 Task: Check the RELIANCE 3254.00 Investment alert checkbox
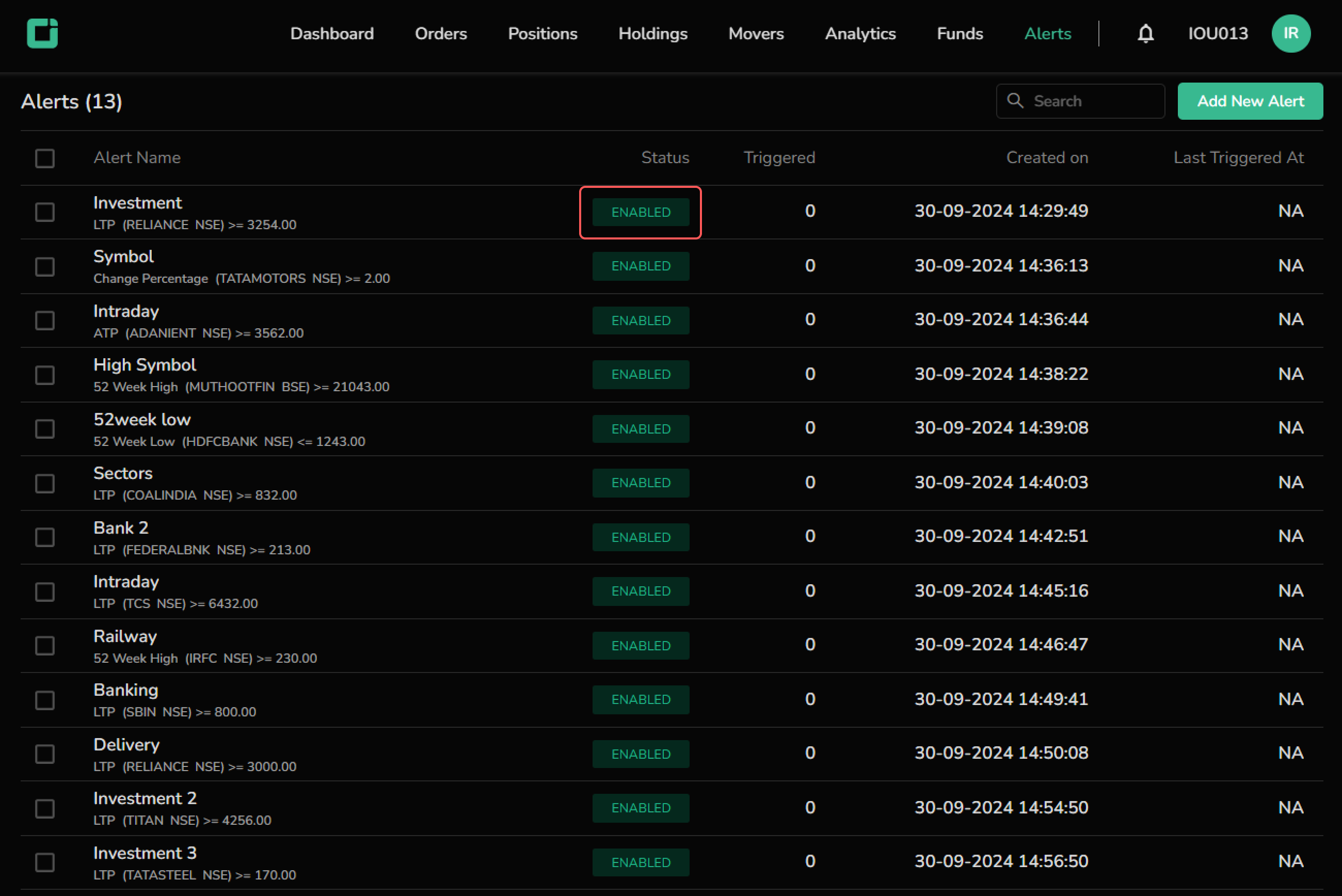coord(44,212)
